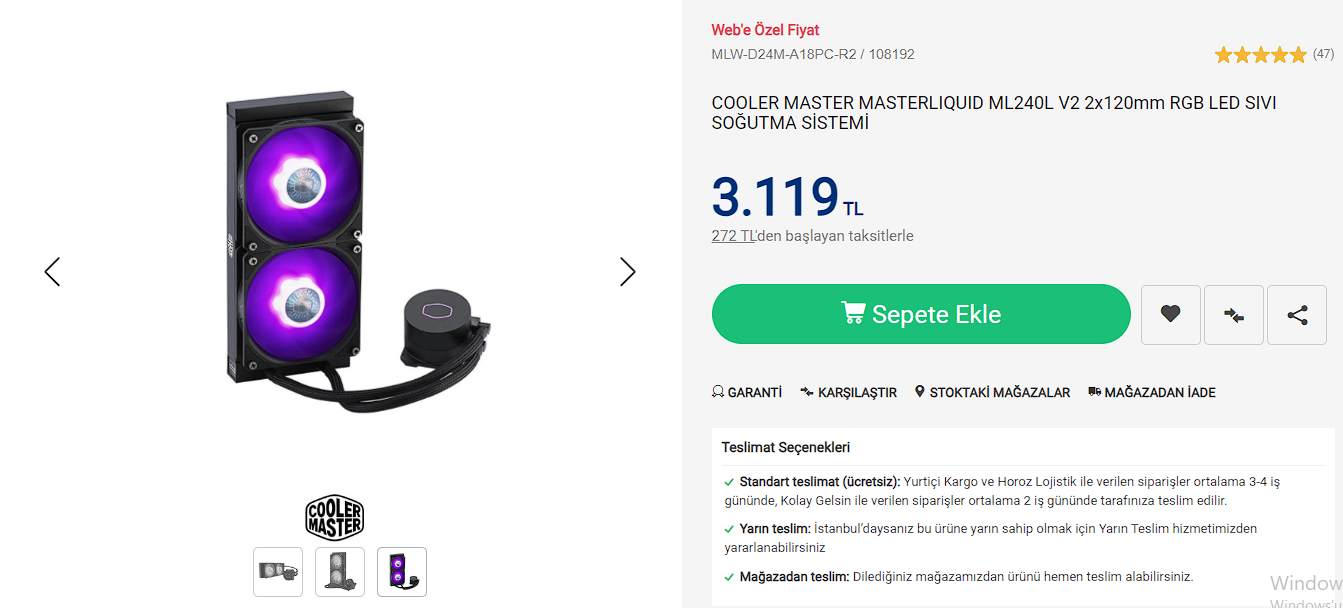This screenshot has height=608, width=1343.
Task: Open the (47) review count
Action: [1323, 54]
